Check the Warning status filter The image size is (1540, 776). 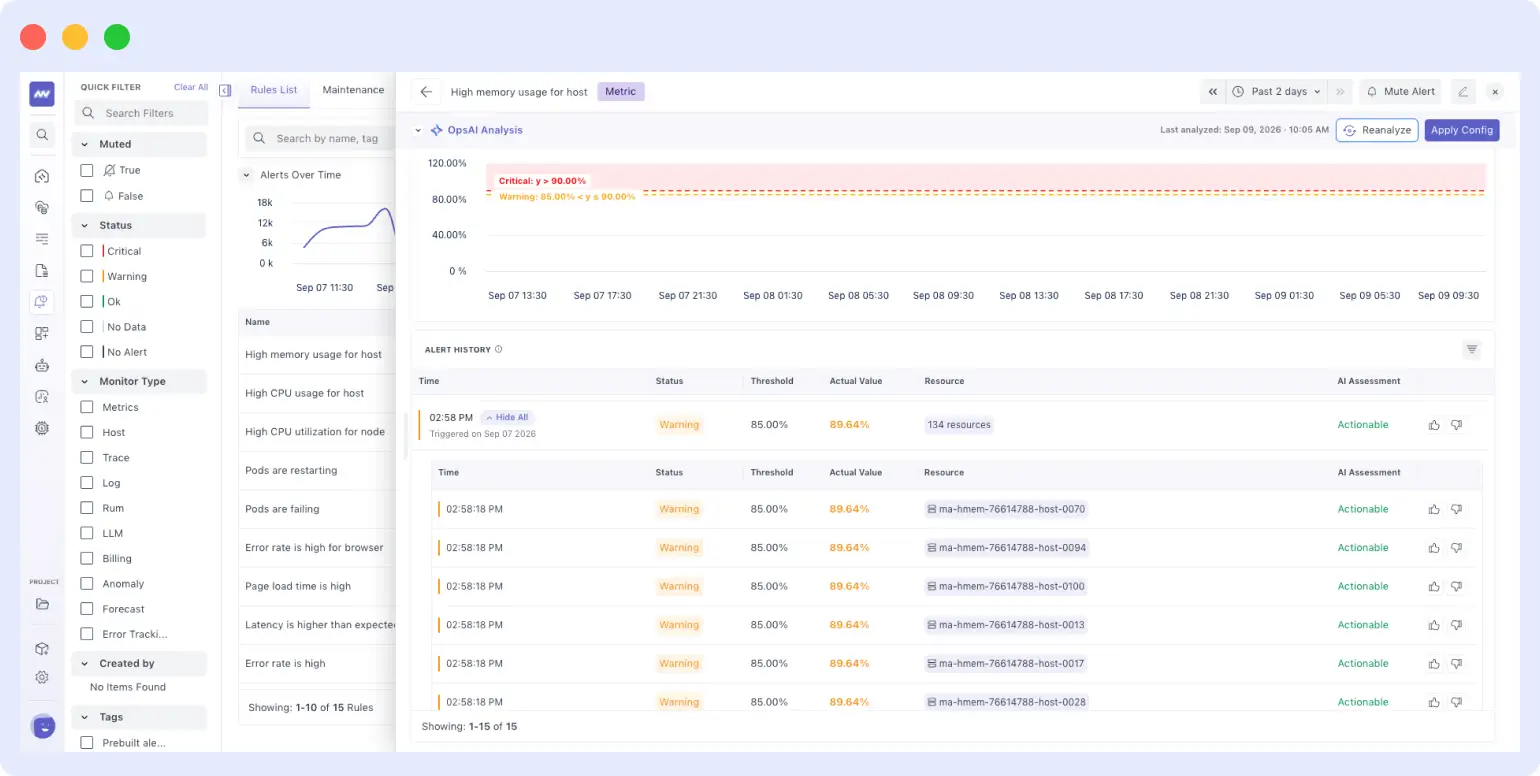pos(87,276)
